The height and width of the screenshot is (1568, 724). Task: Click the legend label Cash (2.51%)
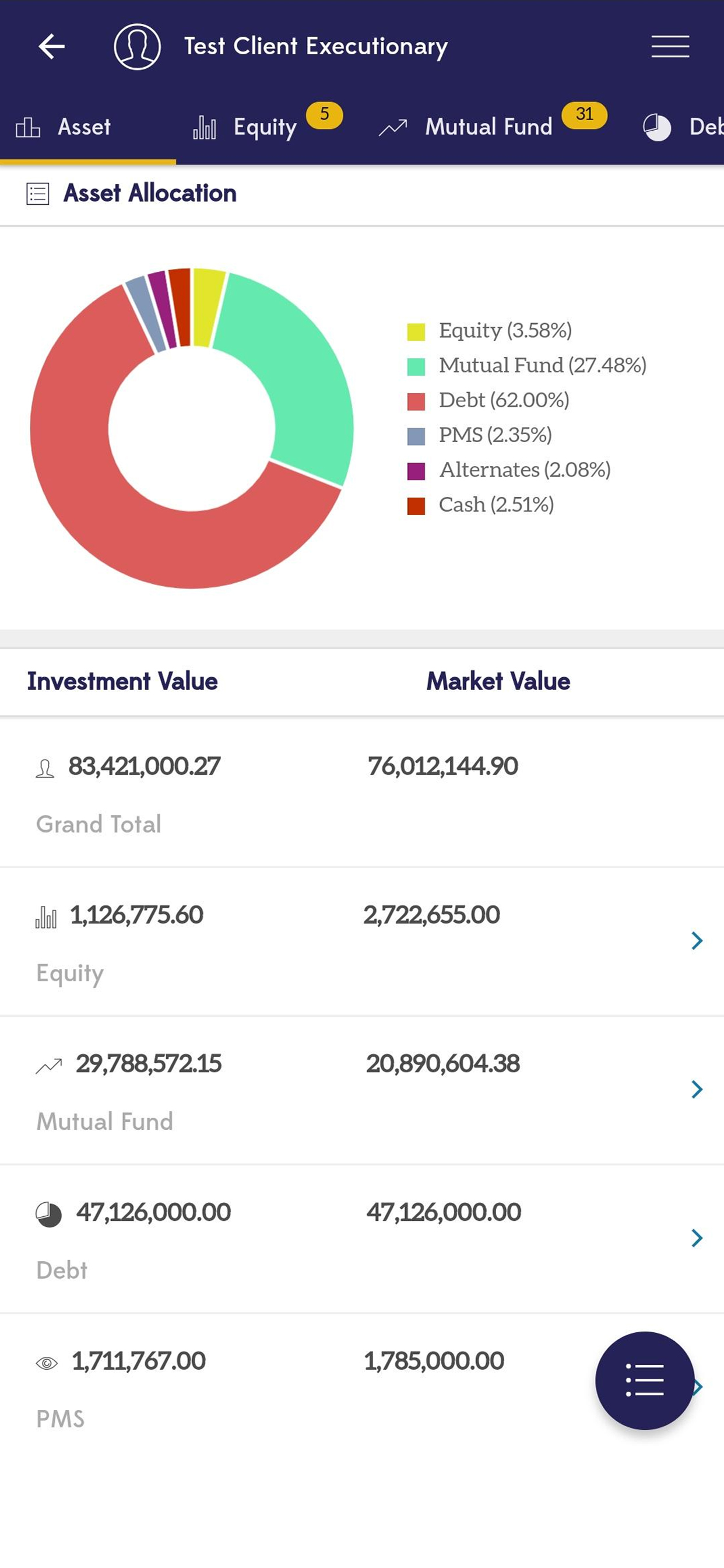tap(496, 505)
